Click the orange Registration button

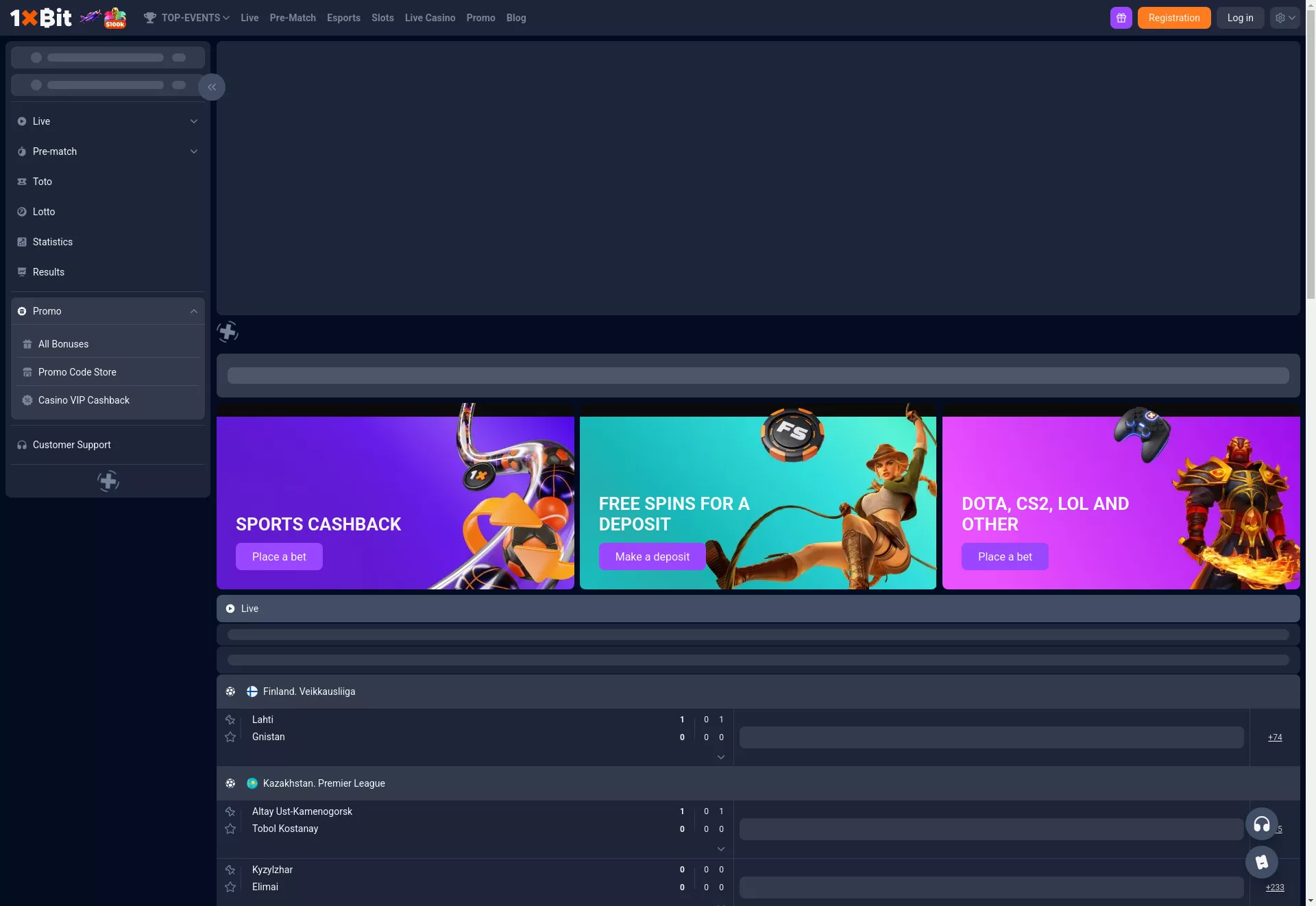[1173, 18]
